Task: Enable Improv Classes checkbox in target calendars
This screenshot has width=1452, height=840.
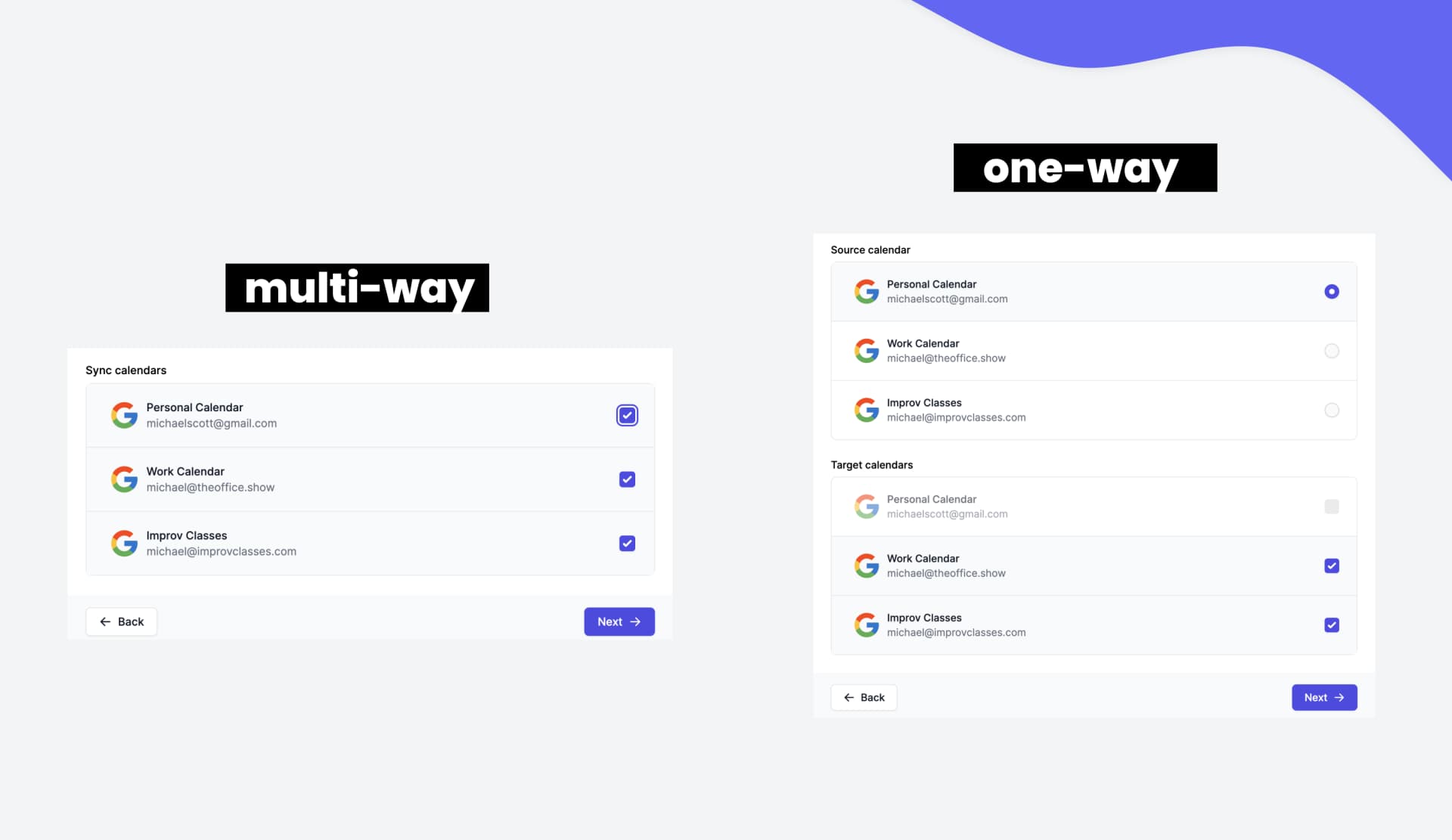Action: [1331, 625]
